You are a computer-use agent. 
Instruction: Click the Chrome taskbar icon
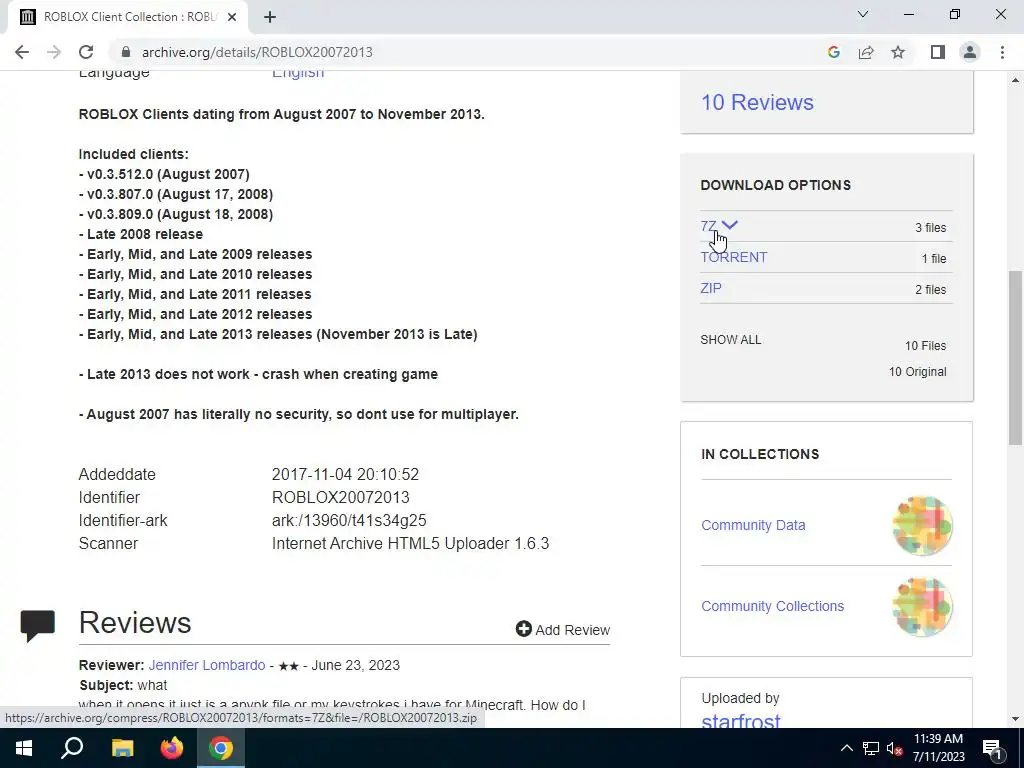221,748
